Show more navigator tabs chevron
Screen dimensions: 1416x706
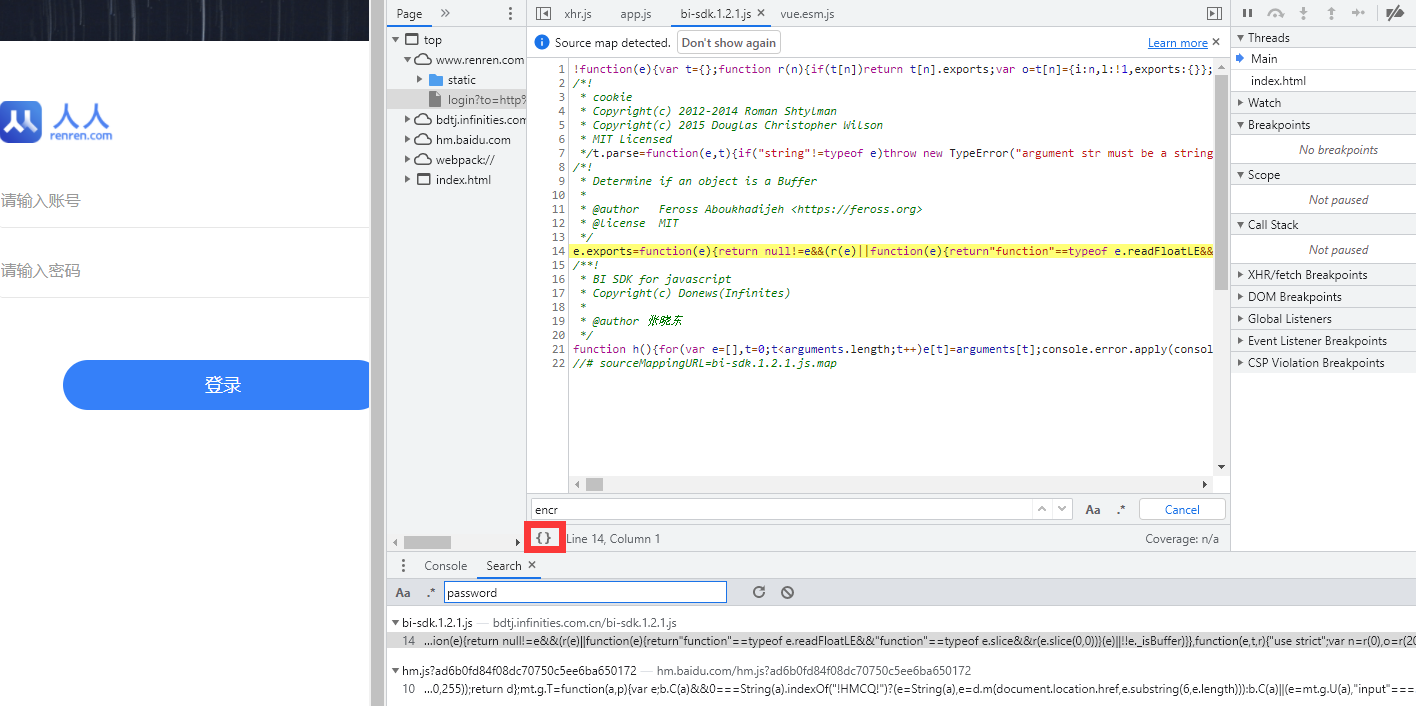coord(445,14)
